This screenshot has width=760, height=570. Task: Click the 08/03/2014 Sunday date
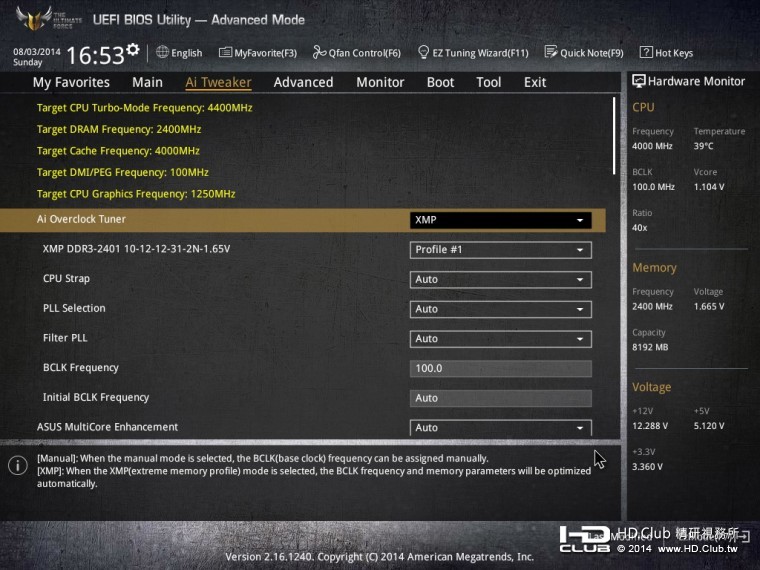tap(36, 57)
